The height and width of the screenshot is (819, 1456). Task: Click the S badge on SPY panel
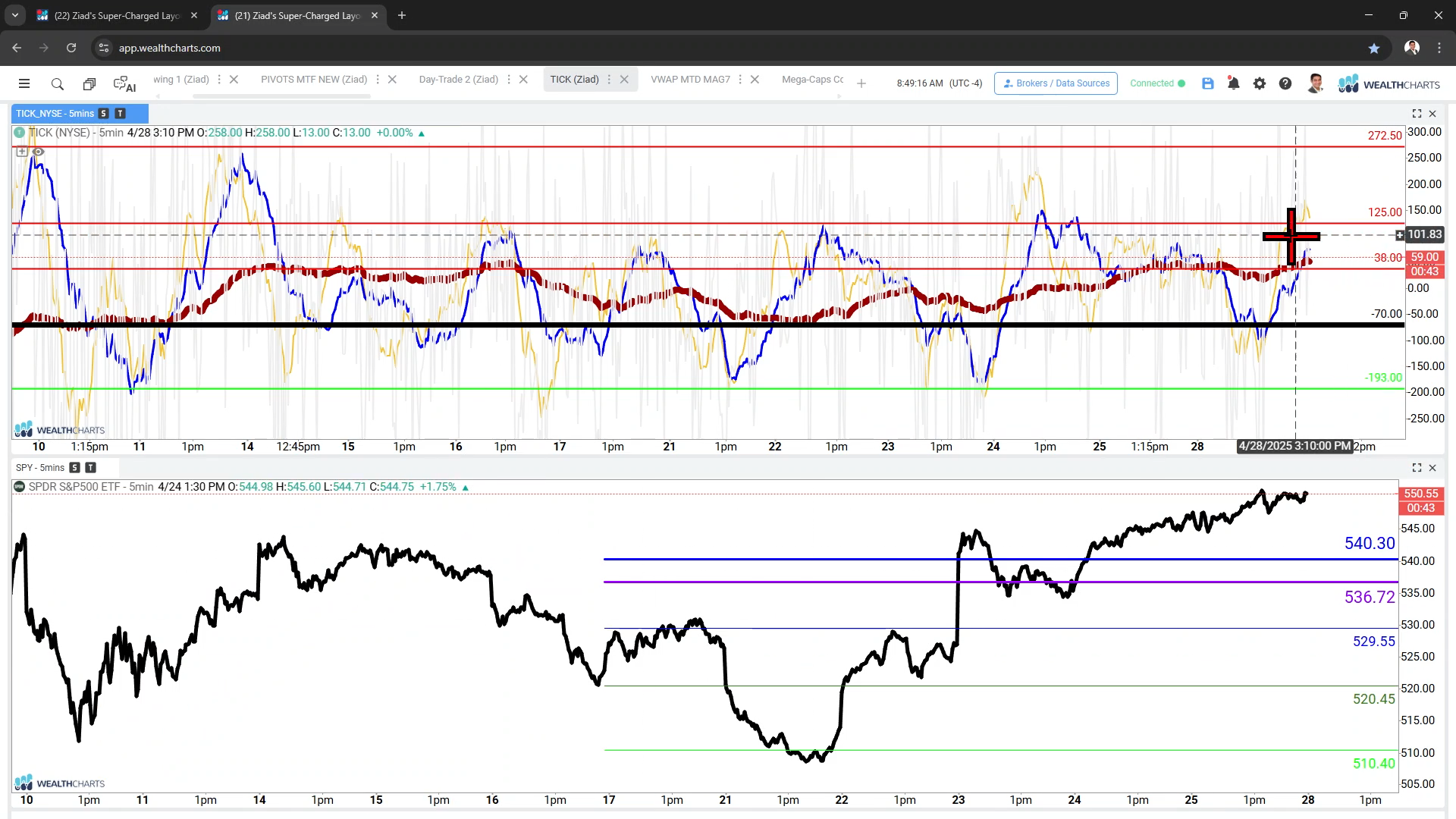coord(74,468)
